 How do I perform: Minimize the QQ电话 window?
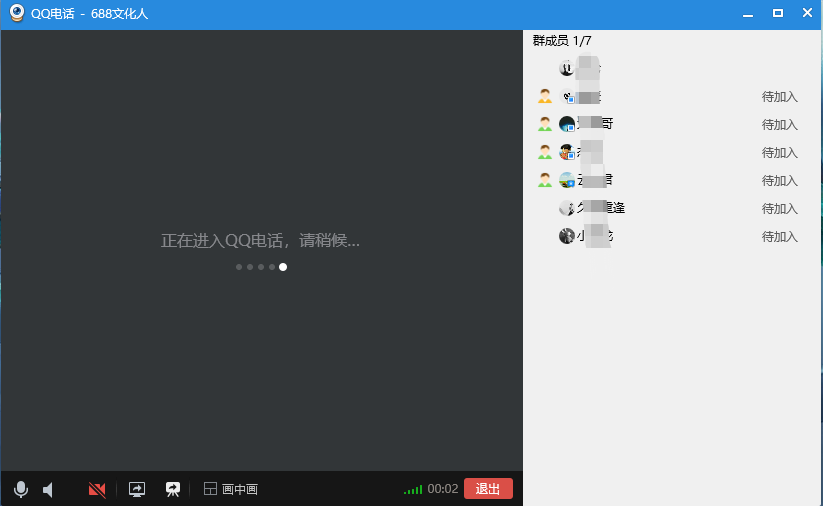748,14
